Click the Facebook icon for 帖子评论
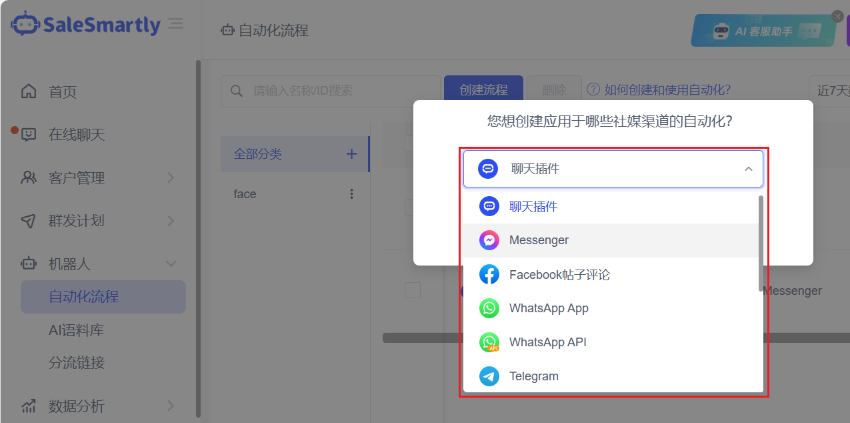Image resolution: width=850 pixels, height=423 pixels. pos(489,275)
